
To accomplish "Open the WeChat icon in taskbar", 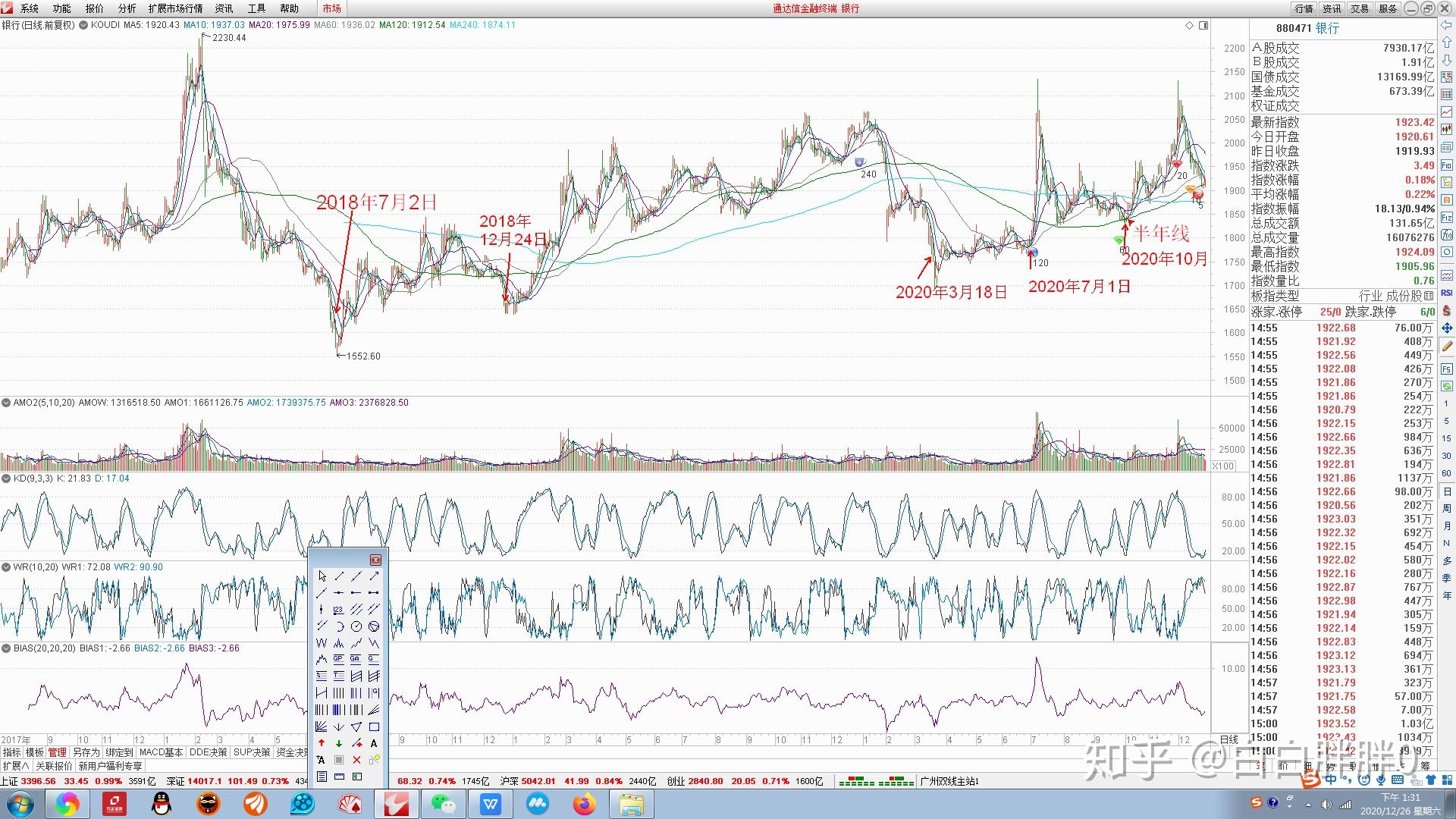I will [x=443, y=804].
